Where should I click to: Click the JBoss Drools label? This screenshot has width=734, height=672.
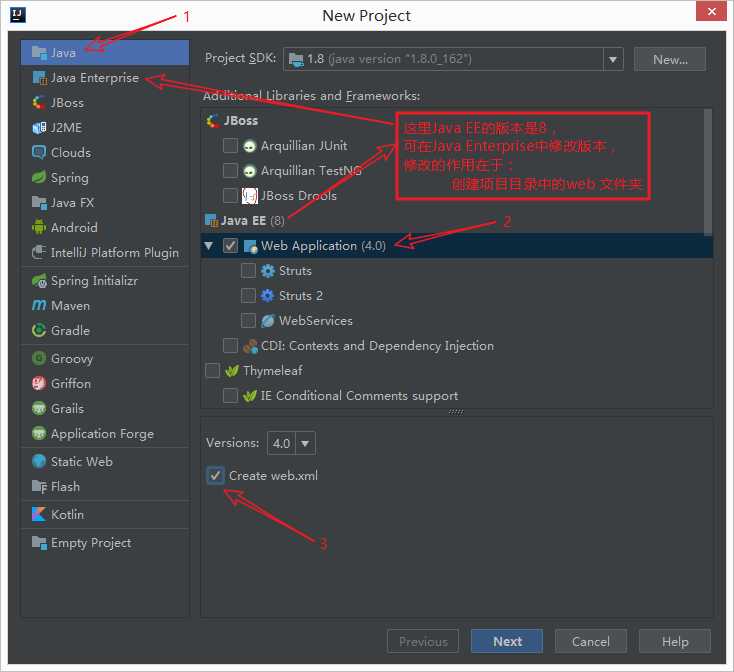pyautogui.click(x=299, y=196)
